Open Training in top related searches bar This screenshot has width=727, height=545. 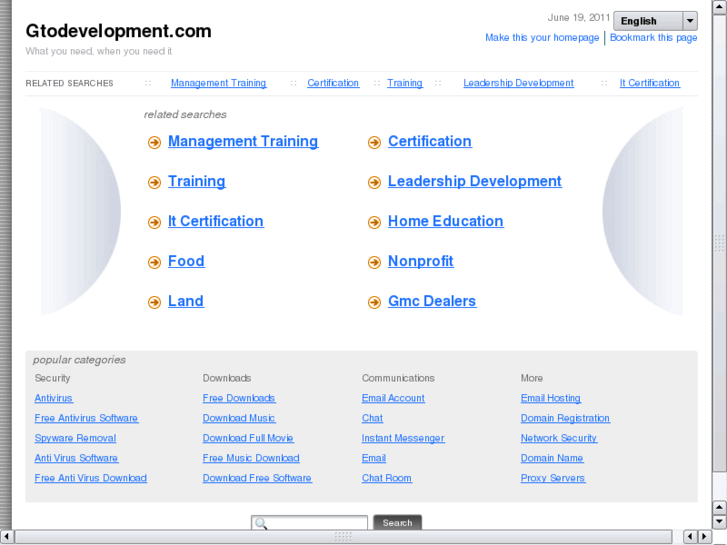point(405,83)
